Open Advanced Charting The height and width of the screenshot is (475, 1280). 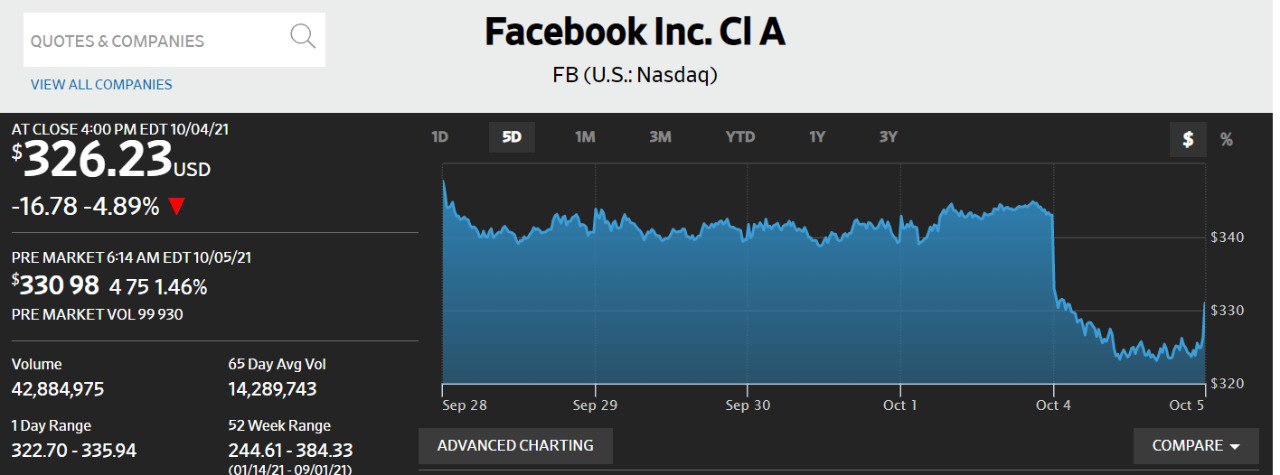click(515, 446)
